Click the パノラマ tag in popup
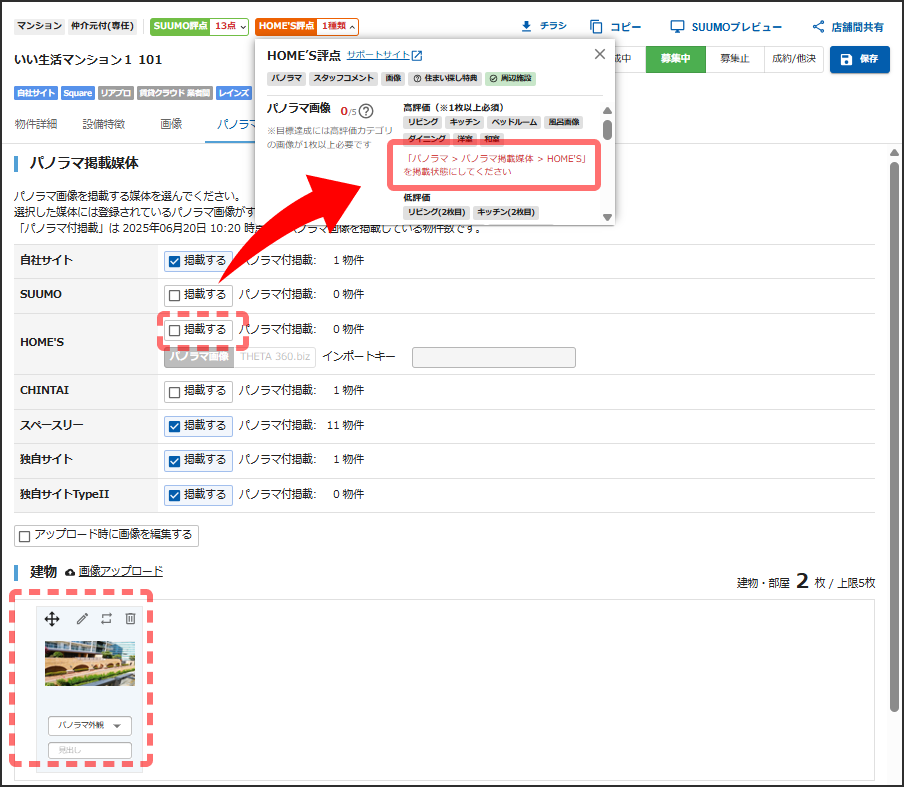 (287, 78)
